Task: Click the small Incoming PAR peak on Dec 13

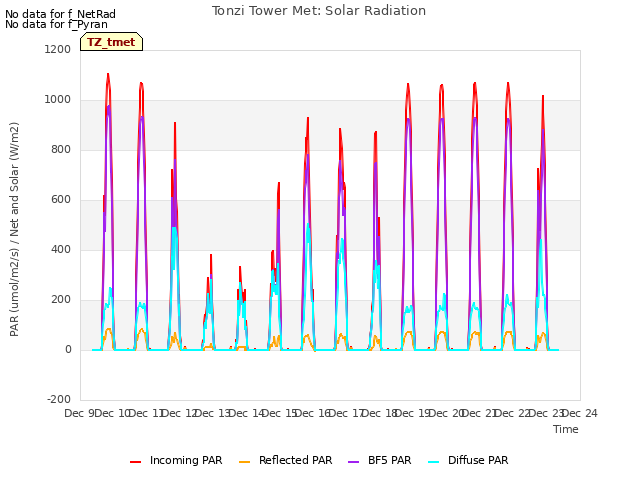Action: point(240,267)
